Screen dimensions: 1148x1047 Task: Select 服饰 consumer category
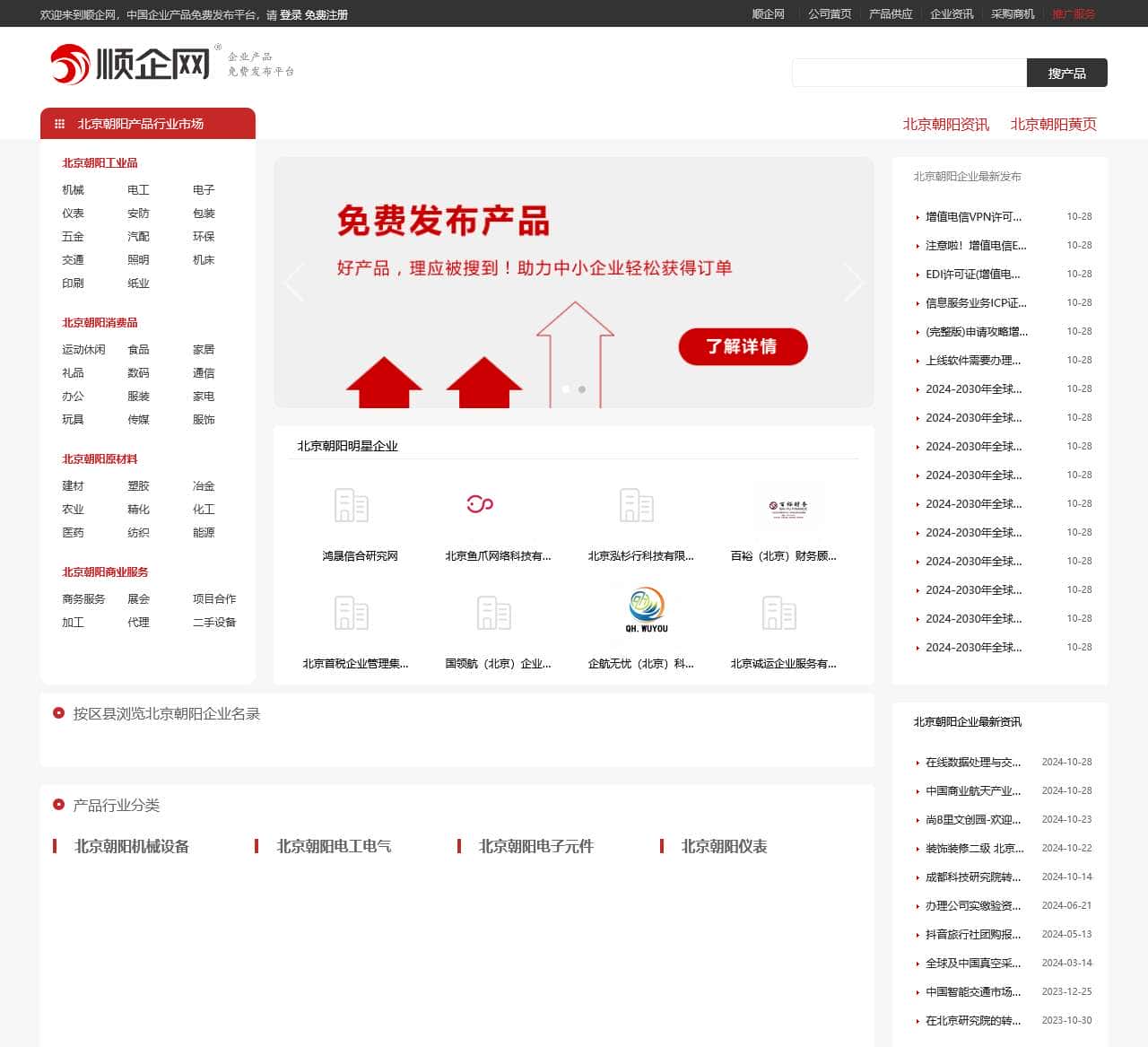pos(204,420)
